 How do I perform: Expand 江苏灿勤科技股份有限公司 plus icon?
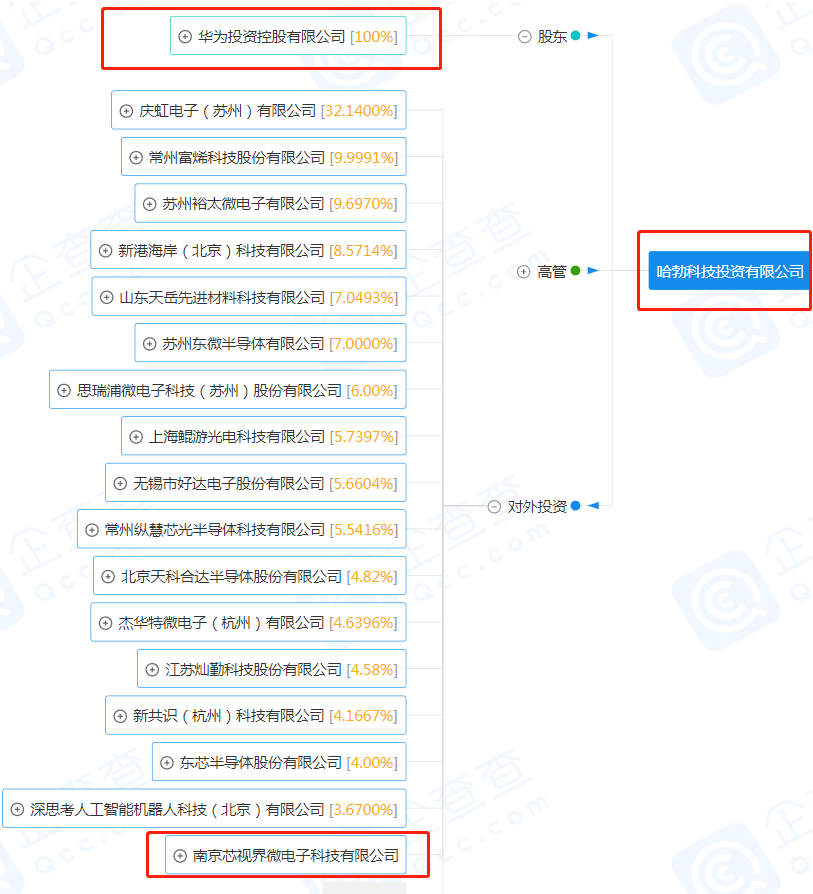click(x=152, y=669)
